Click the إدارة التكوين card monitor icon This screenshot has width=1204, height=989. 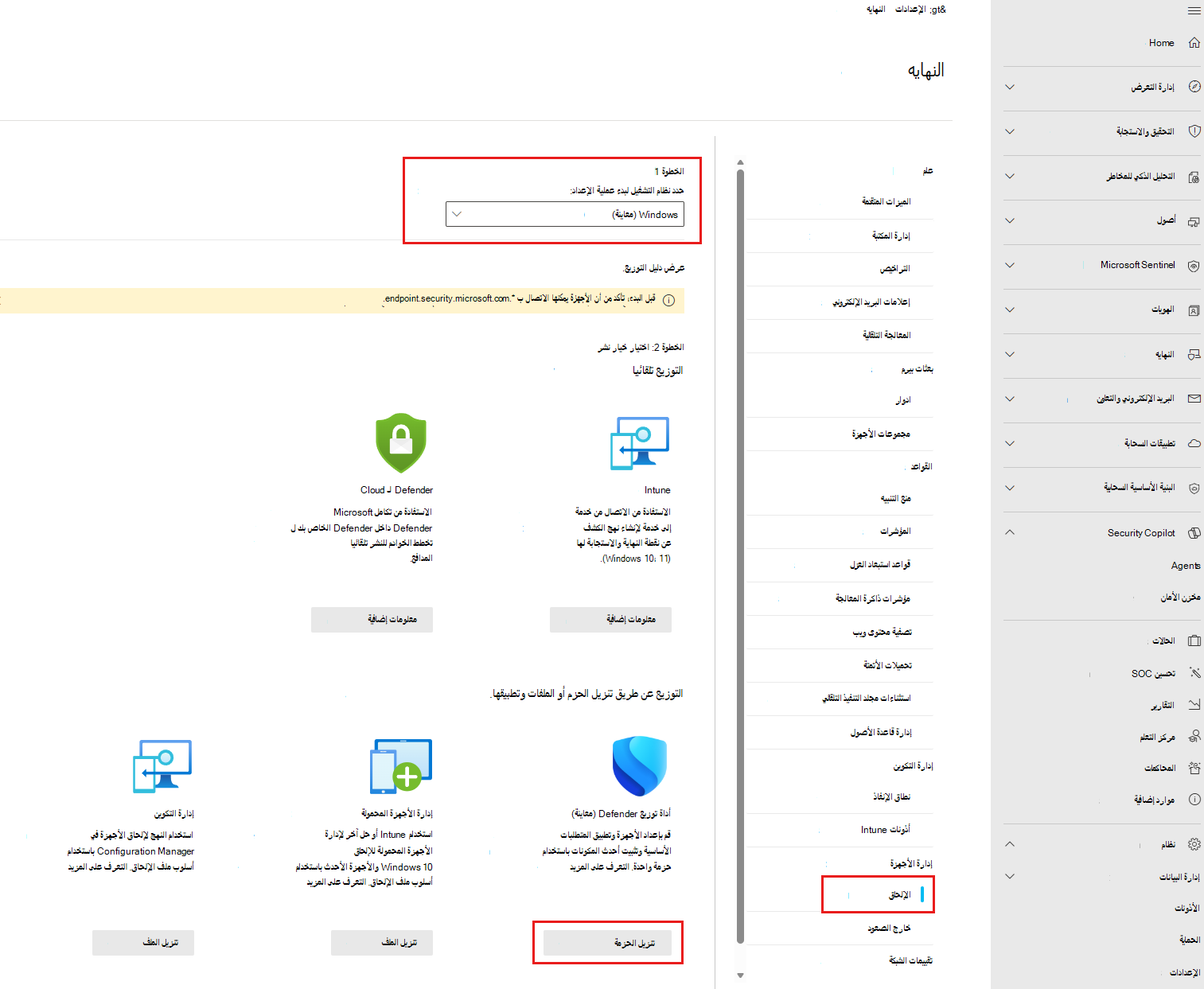tap(162, 766)
